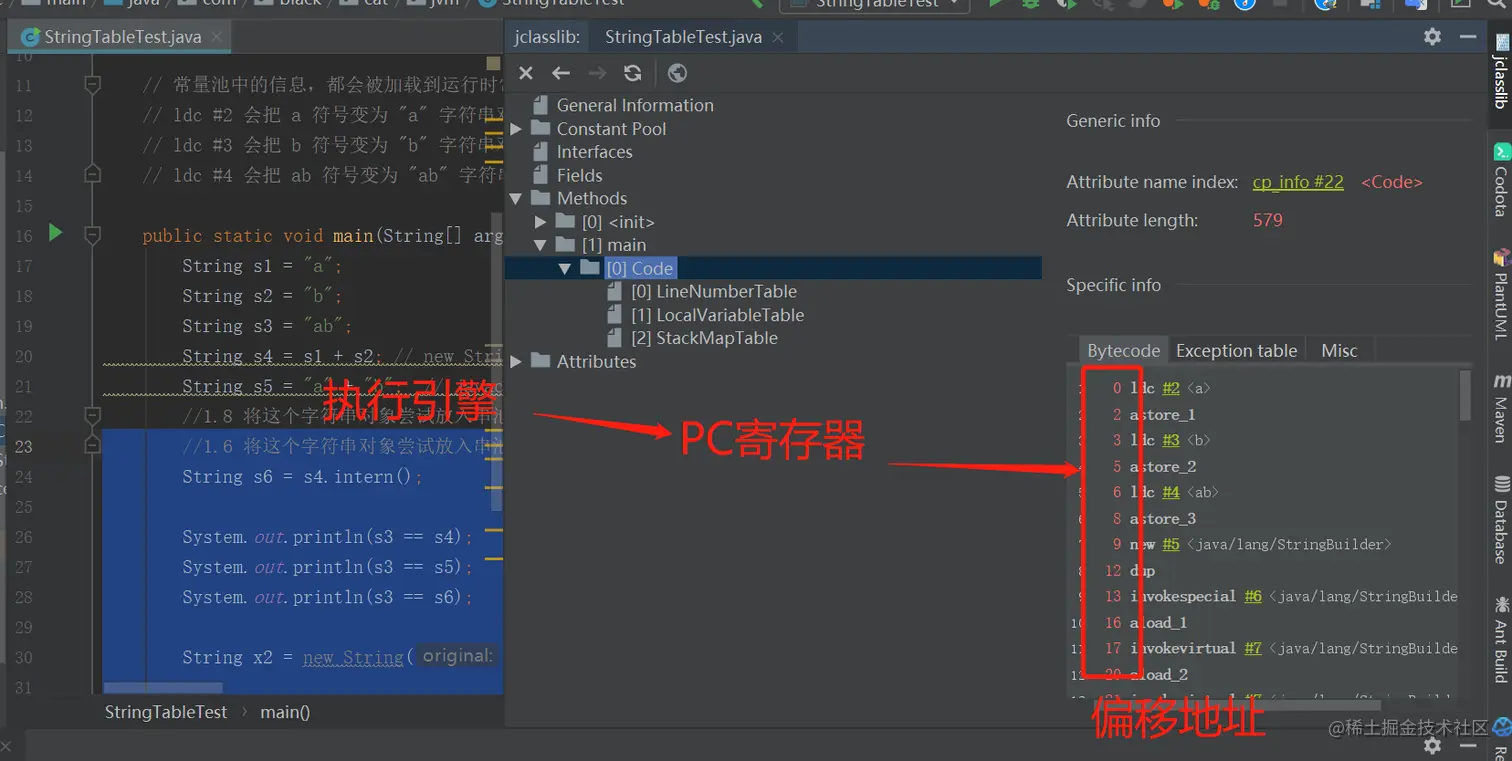Follow the #2 constant link for <a>
The width and height of the screenshot is (1512, 761).
(1170, 388)
